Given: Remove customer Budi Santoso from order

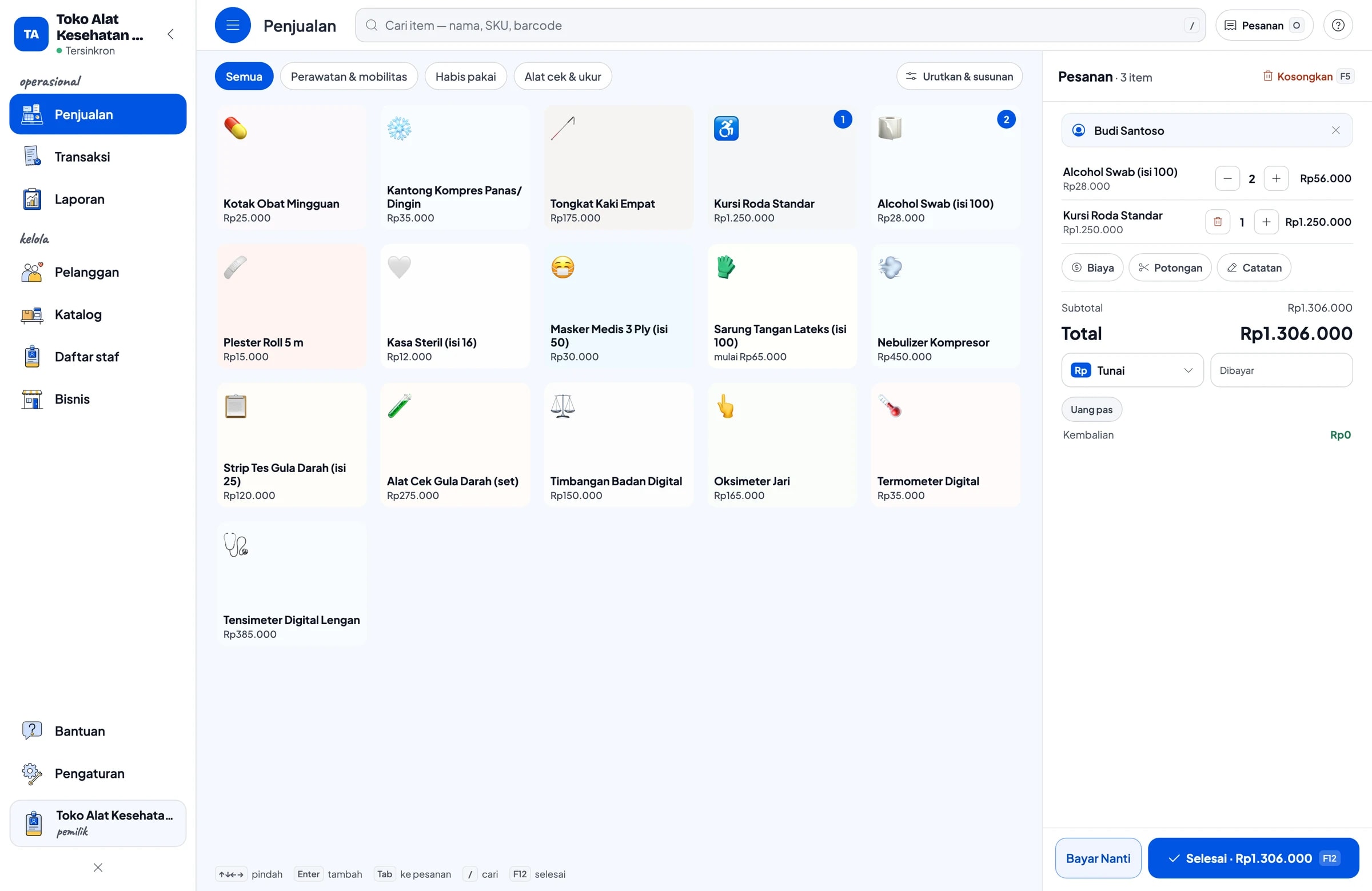Looking at the screenshot, I should 1335,130.
